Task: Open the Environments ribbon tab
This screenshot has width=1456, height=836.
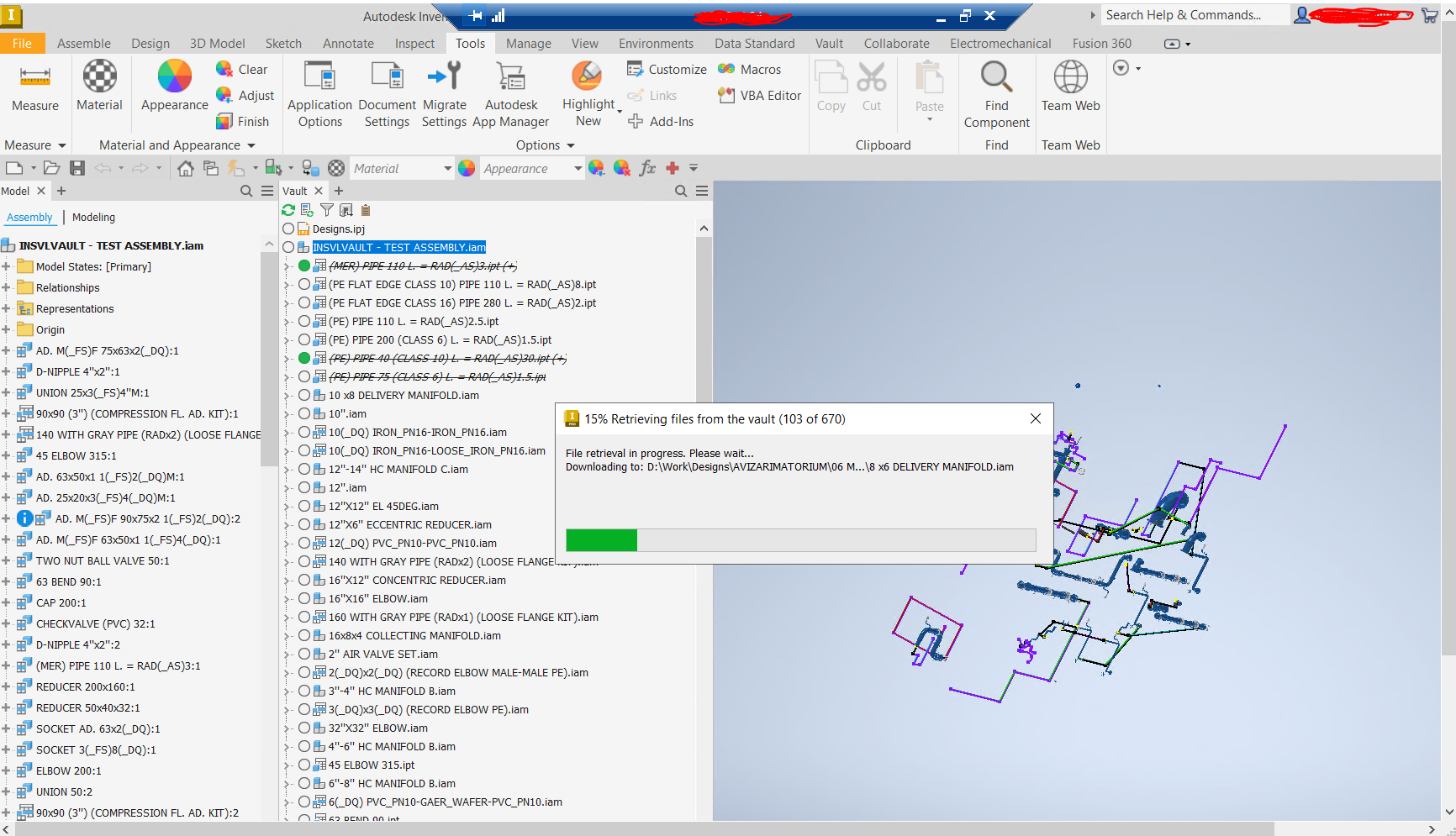Action: tap(656, 44)
